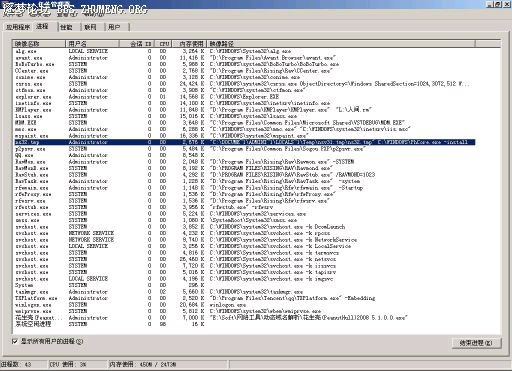This screenshot has height=371, width=512.
Task: Select the svchost.exe -k LocalService row
Action: pyautogui.click(x=244, y=246)
